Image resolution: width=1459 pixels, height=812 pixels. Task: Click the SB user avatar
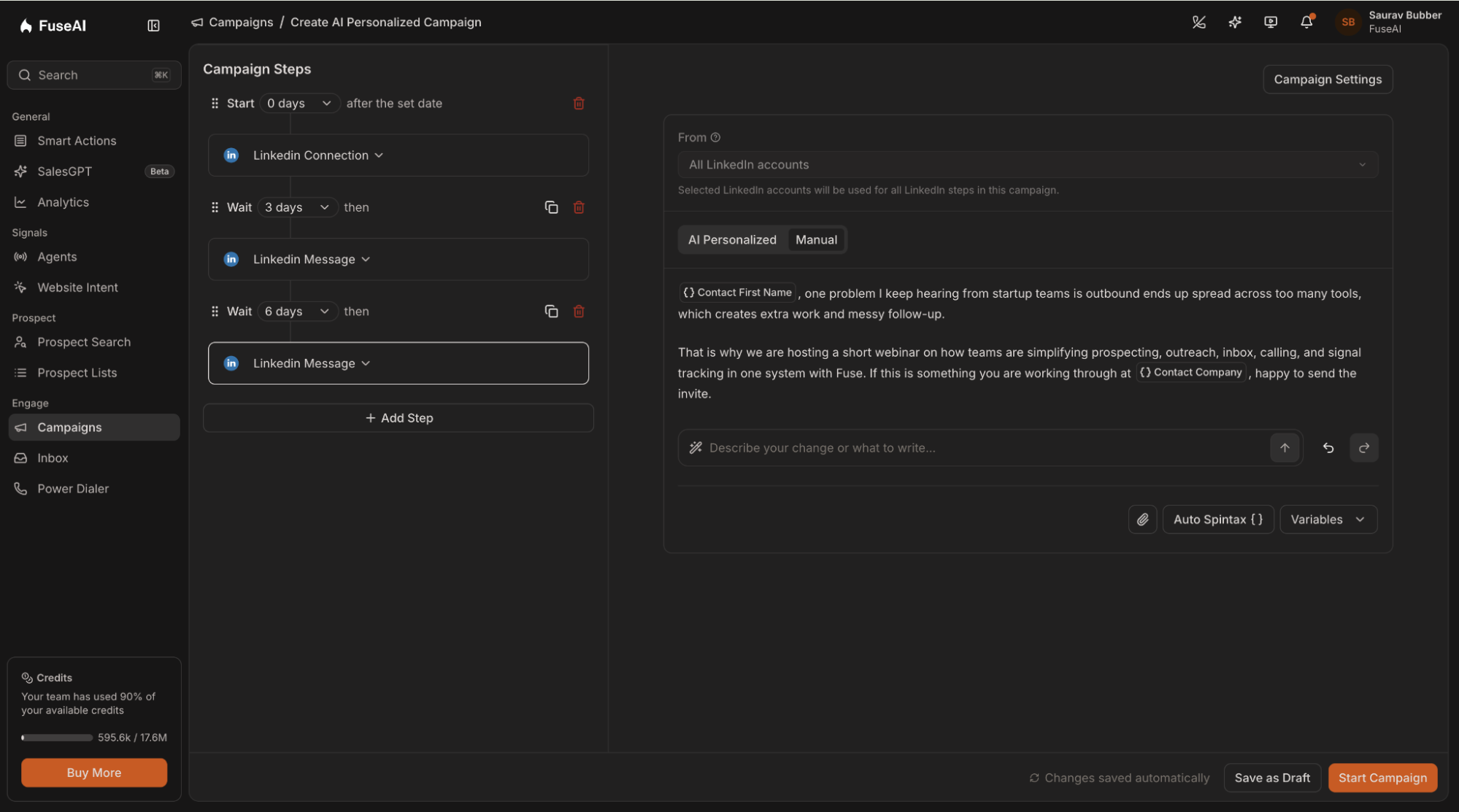point(1347,22)
